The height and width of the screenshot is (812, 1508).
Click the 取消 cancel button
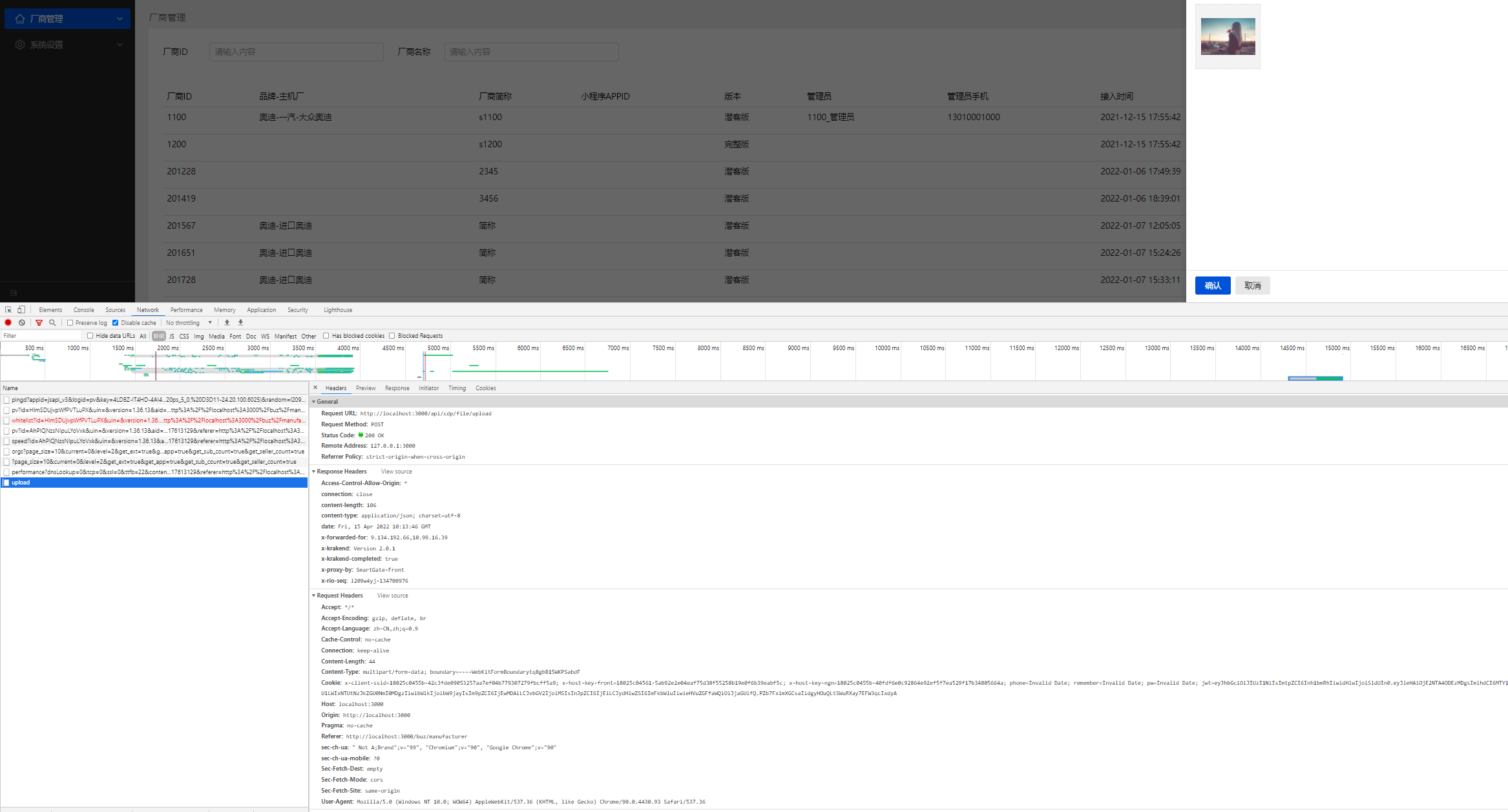[x=1253, y=286]
